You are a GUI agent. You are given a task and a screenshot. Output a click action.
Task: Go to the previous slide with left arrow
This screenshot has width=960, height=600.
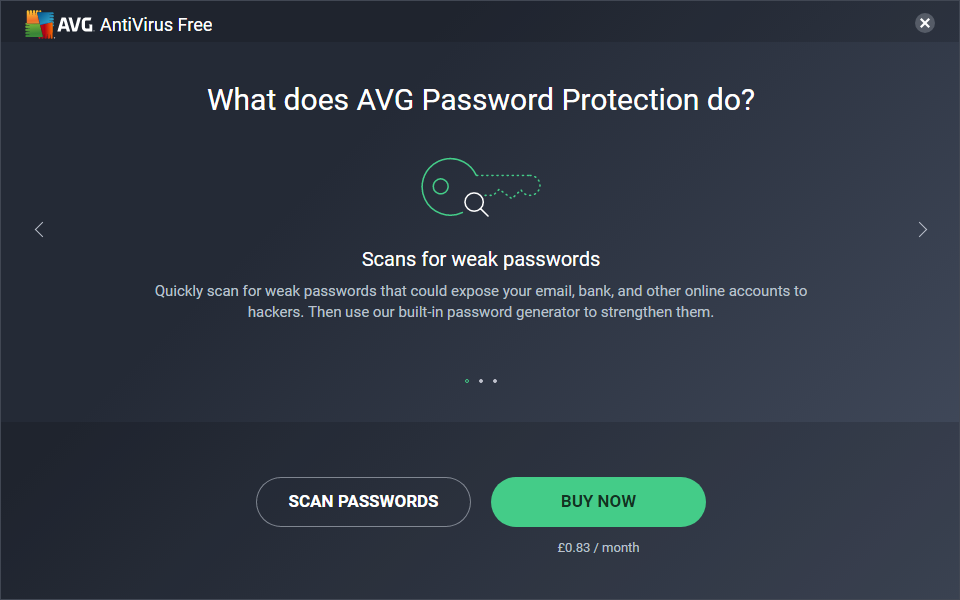39,230
